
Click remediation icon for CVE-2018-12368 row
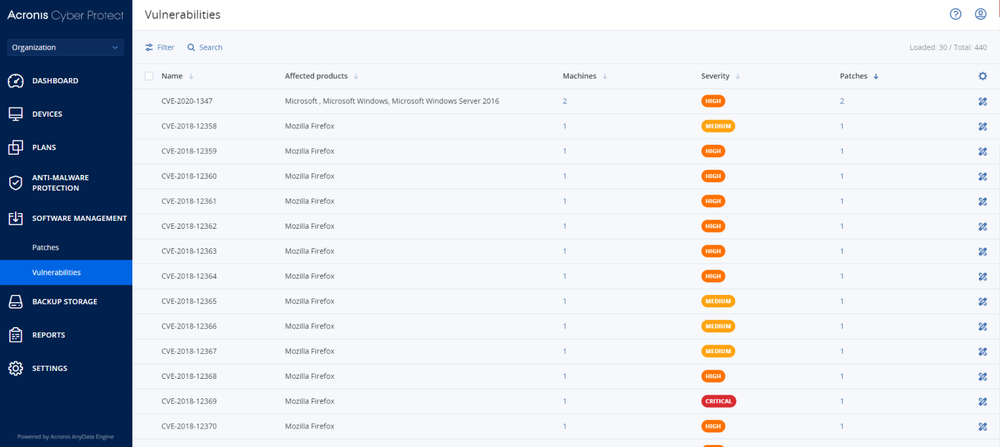point(982,376)
